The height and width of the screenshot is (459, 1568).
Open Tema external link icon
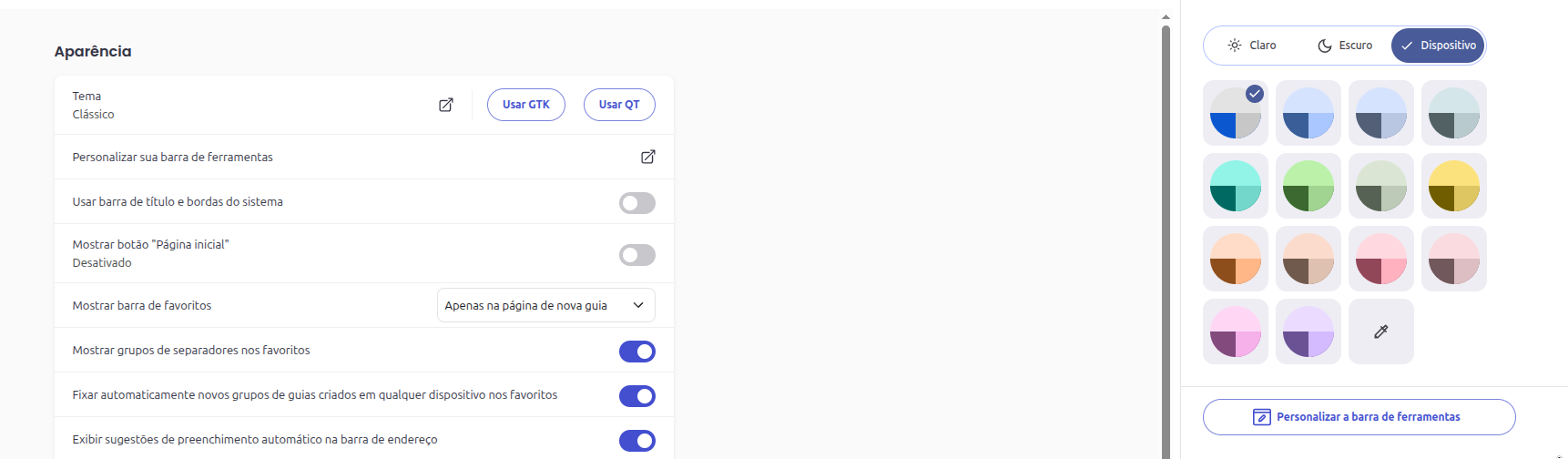446,105
